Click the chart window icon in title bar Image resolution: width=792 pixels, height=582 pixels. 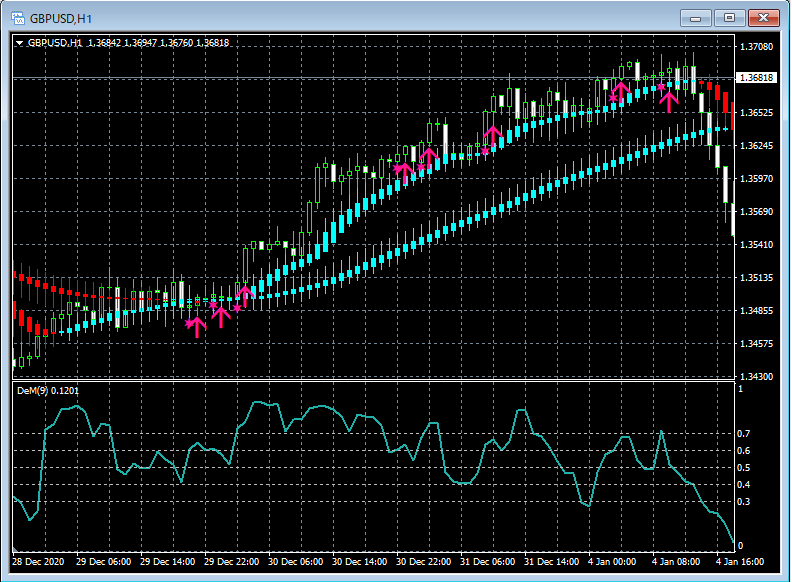(17, 17)
